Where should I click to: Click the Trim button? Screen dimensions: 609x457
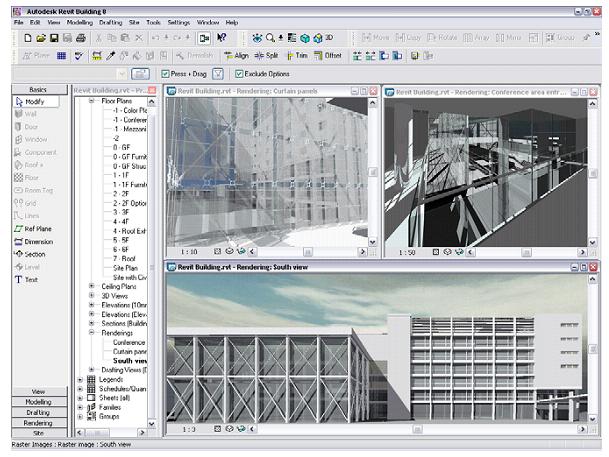(x=297, y=55)
